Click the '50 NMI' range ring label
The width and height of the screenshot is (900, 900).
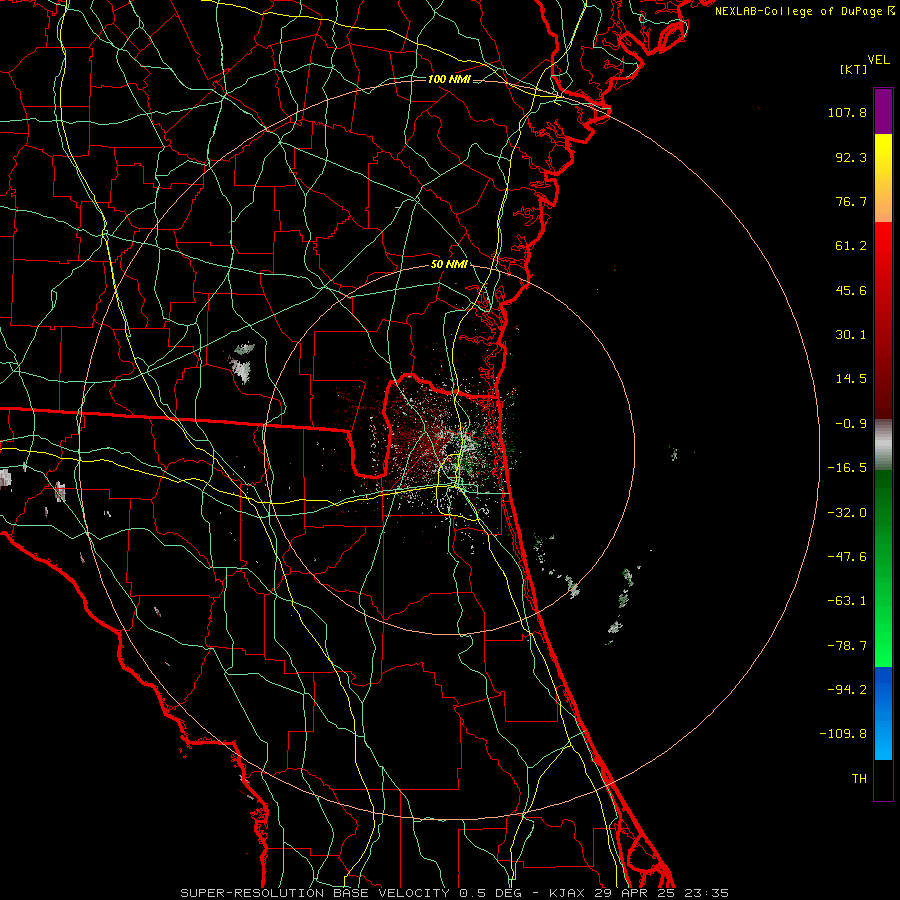[449, 265]
